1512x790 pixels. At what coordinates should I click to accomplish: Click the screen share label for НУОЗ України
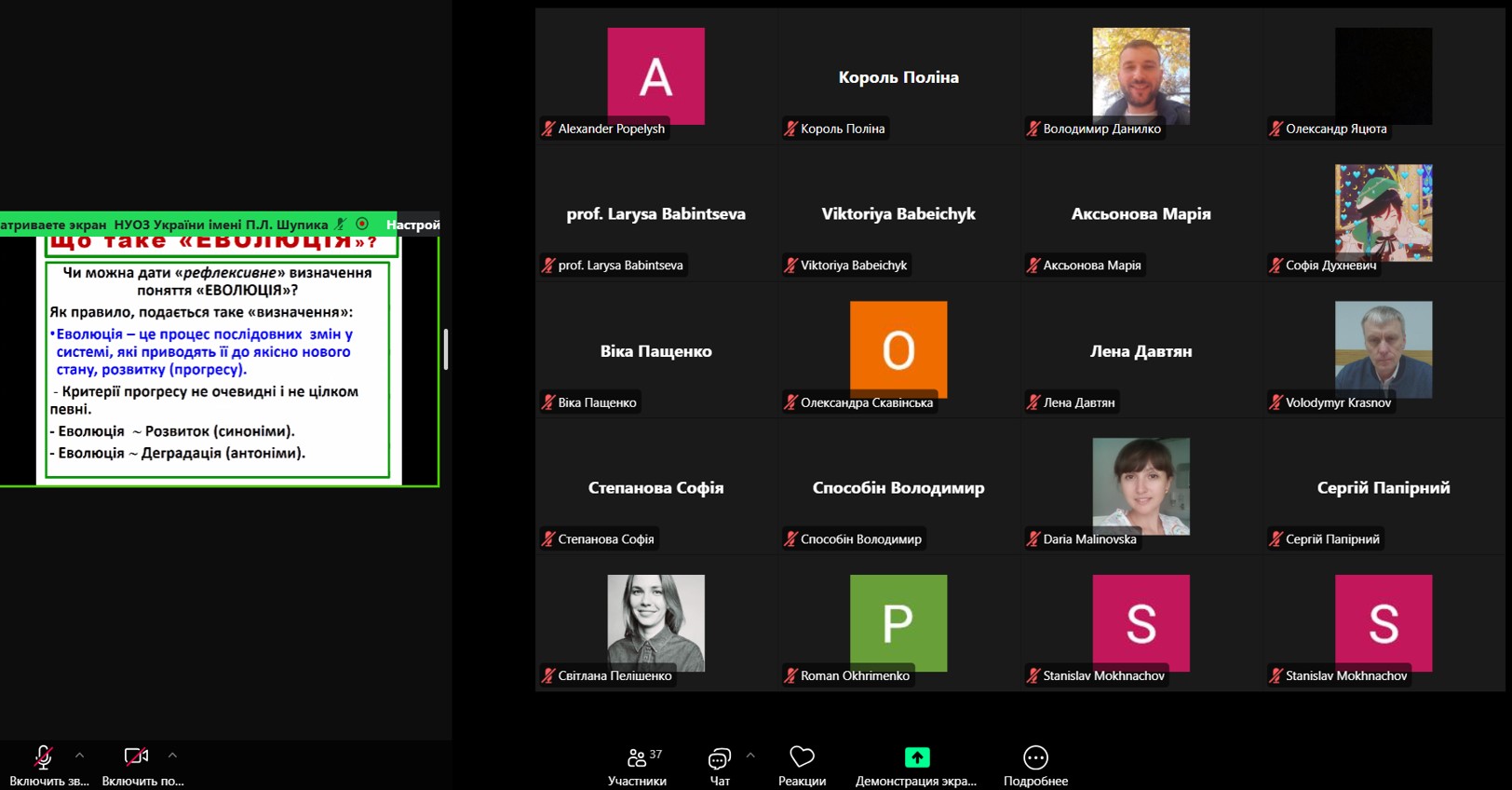coord(220,225)
